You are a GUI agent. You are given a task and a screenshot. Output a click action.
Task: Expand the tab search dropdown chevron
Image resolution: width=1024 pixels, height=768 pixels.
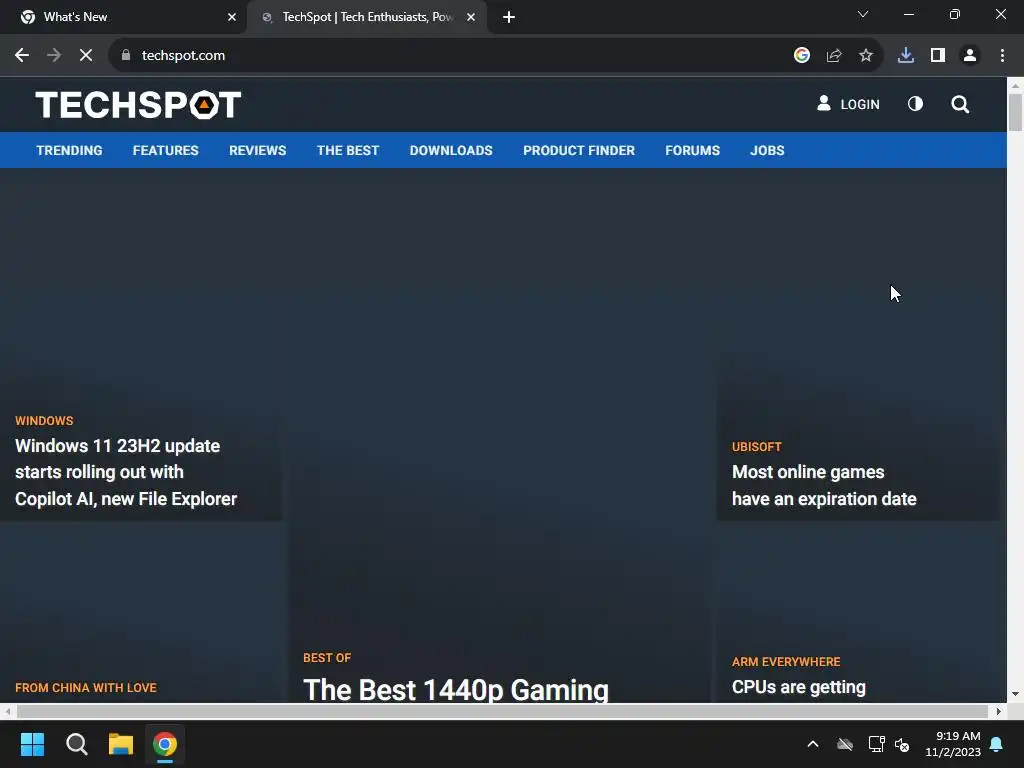(x=863, y=14)
